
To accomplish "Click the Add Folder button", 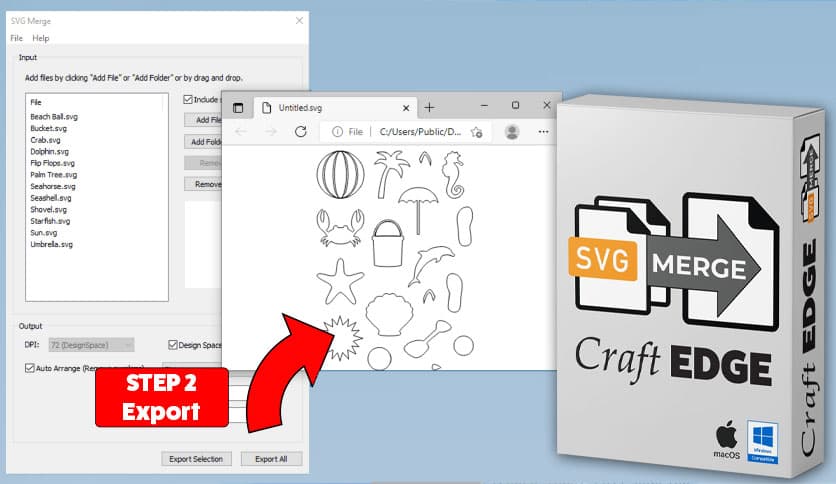I will pos(203,142).
